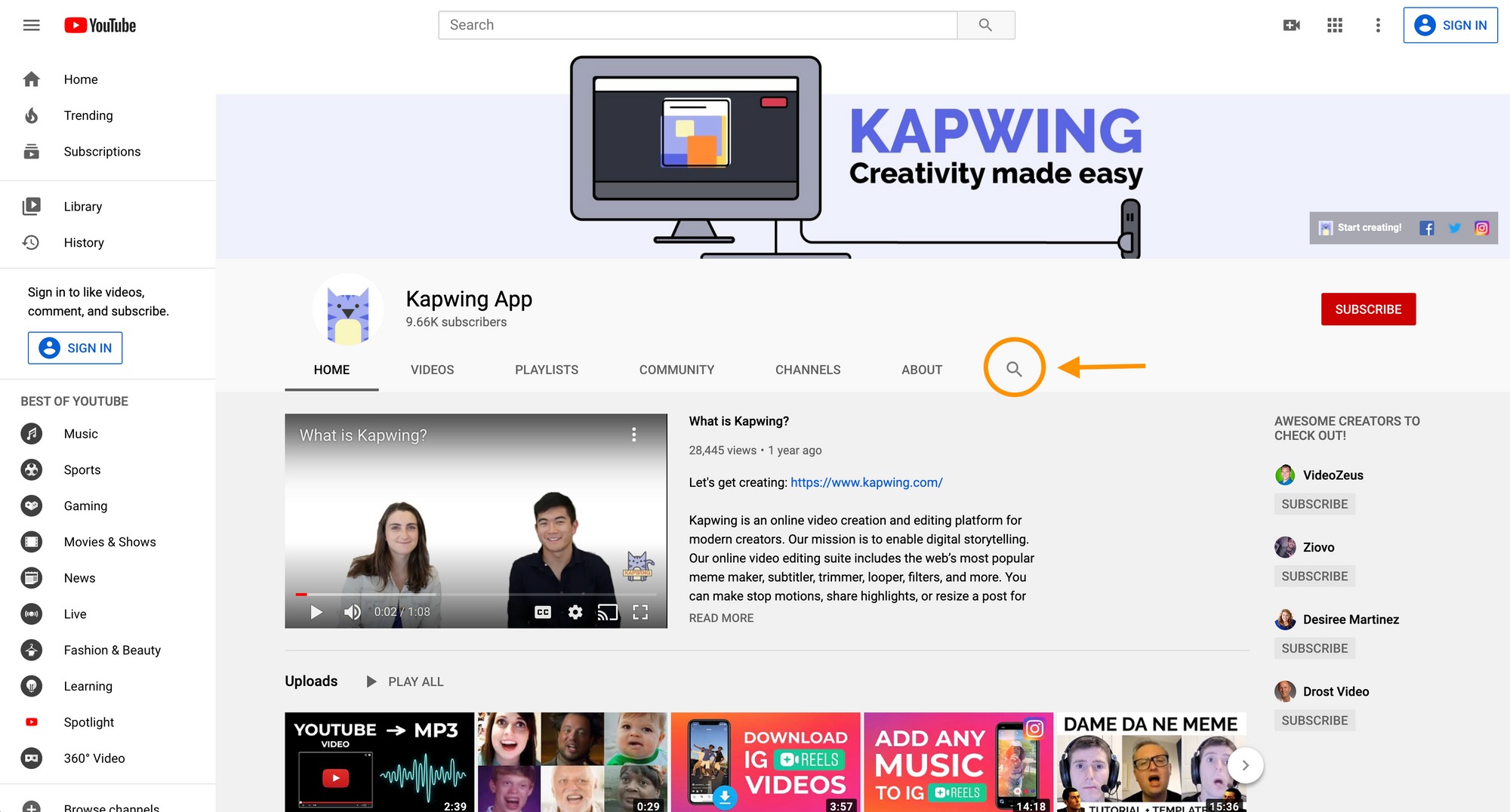Open Kapwing's Twitter banner link
Viewport: 1510px width, 812px height.
(1454, 228)
